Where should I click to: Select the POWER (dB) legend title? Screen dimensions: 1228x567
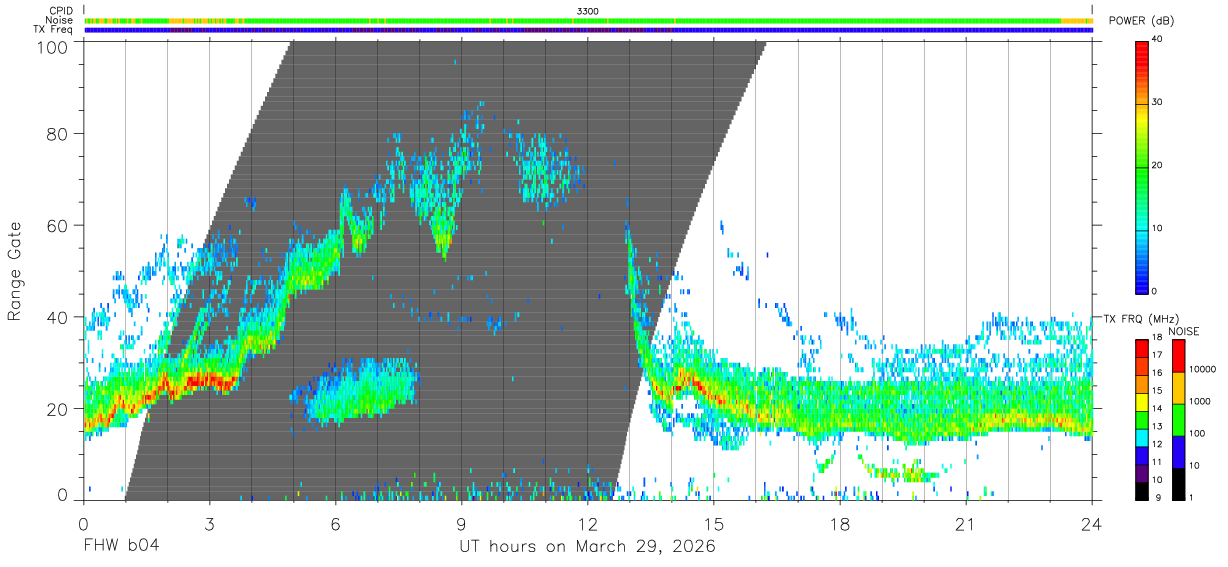(x=1141, y=21)
